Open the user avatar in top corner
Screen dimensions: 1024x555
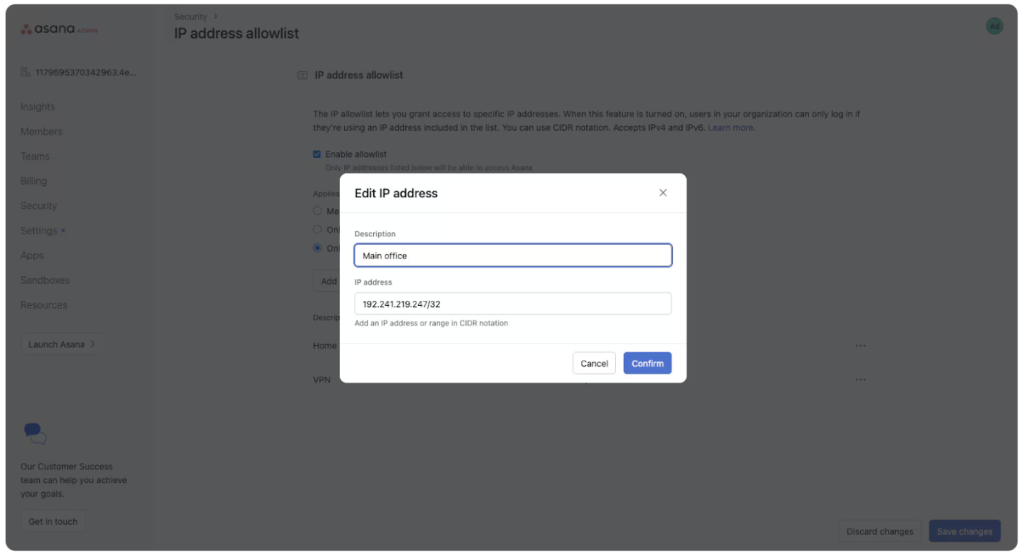[x=994, y=26]
